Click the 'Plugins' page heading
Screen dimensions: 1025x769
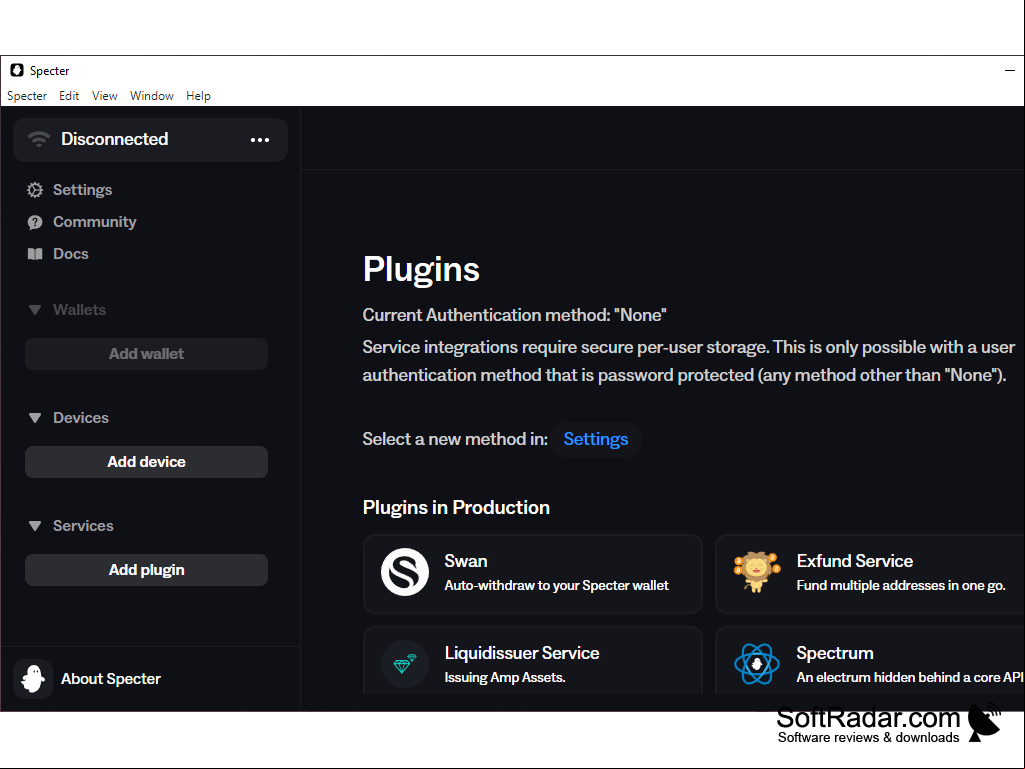(x=421, y=270)
